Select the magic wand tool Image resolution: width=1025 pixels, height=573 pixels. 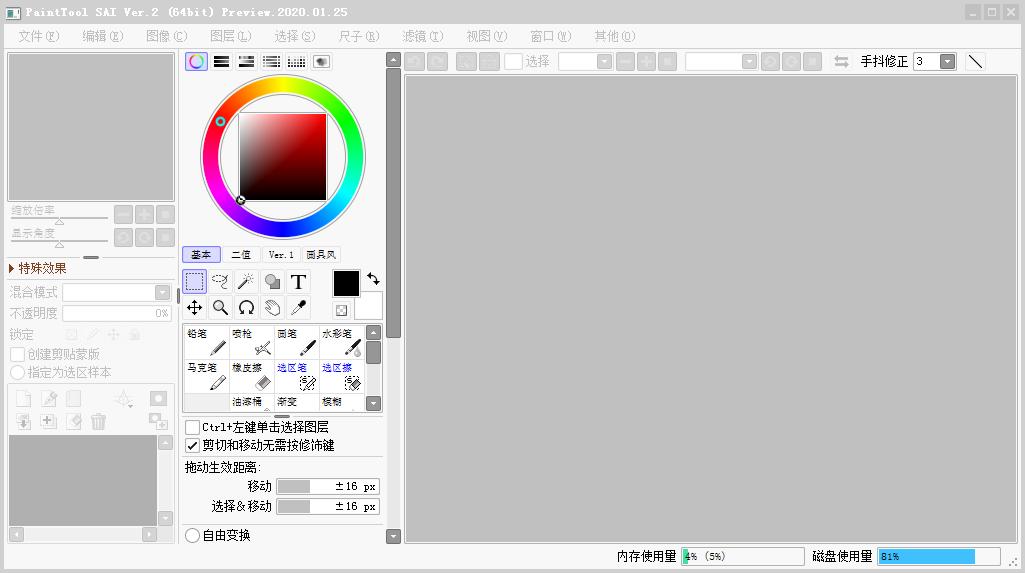pos(246,282)
